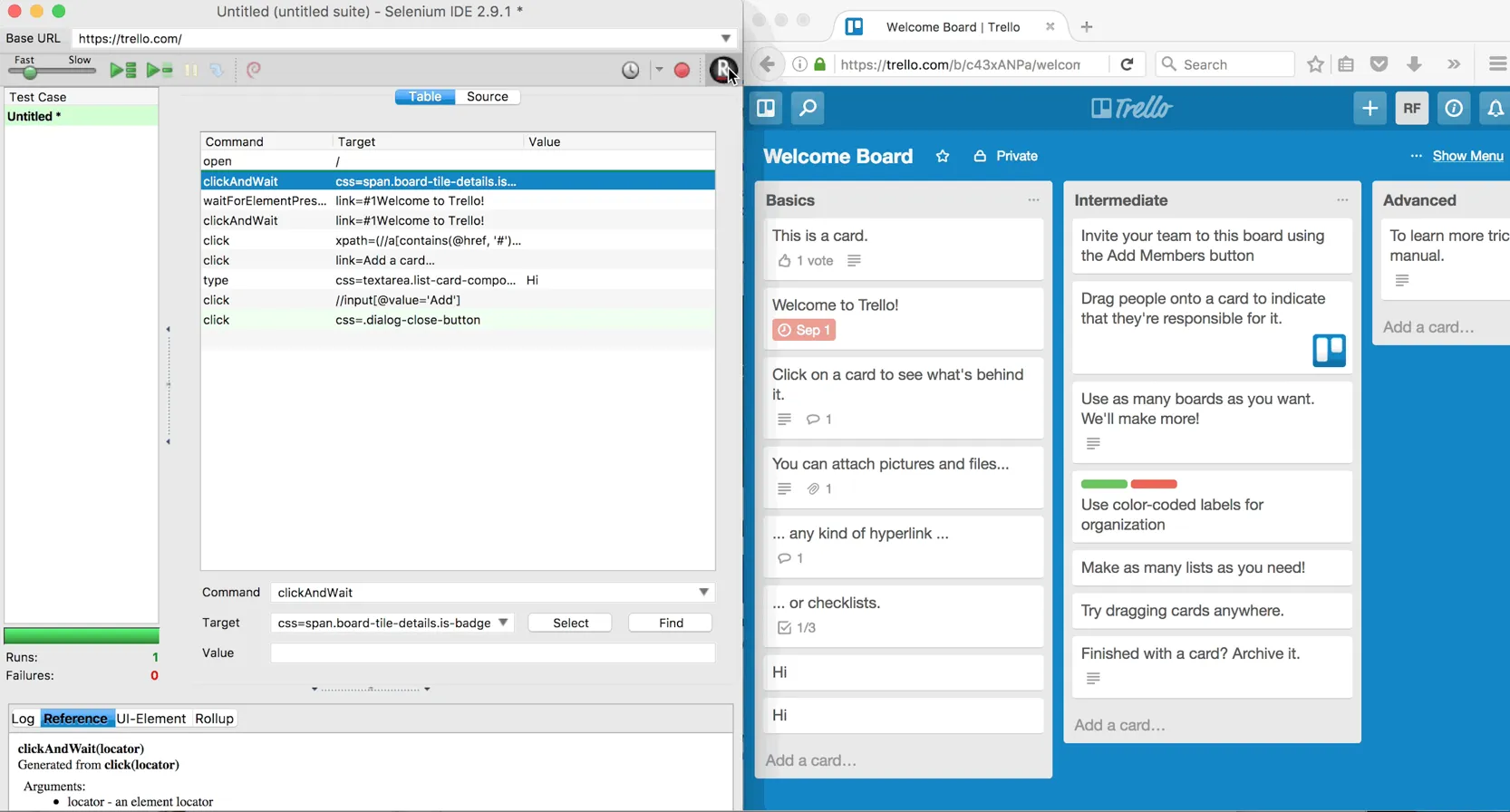Click the Trello search magnifier icon
Image resolution: width=1510 pixels, height=812 pixels.
point(808,109)
